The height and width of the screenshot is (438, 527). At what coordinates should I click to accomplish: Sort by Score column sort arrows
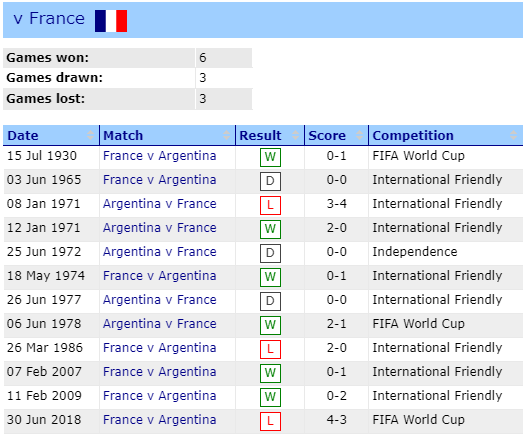(x=360, y=135)
